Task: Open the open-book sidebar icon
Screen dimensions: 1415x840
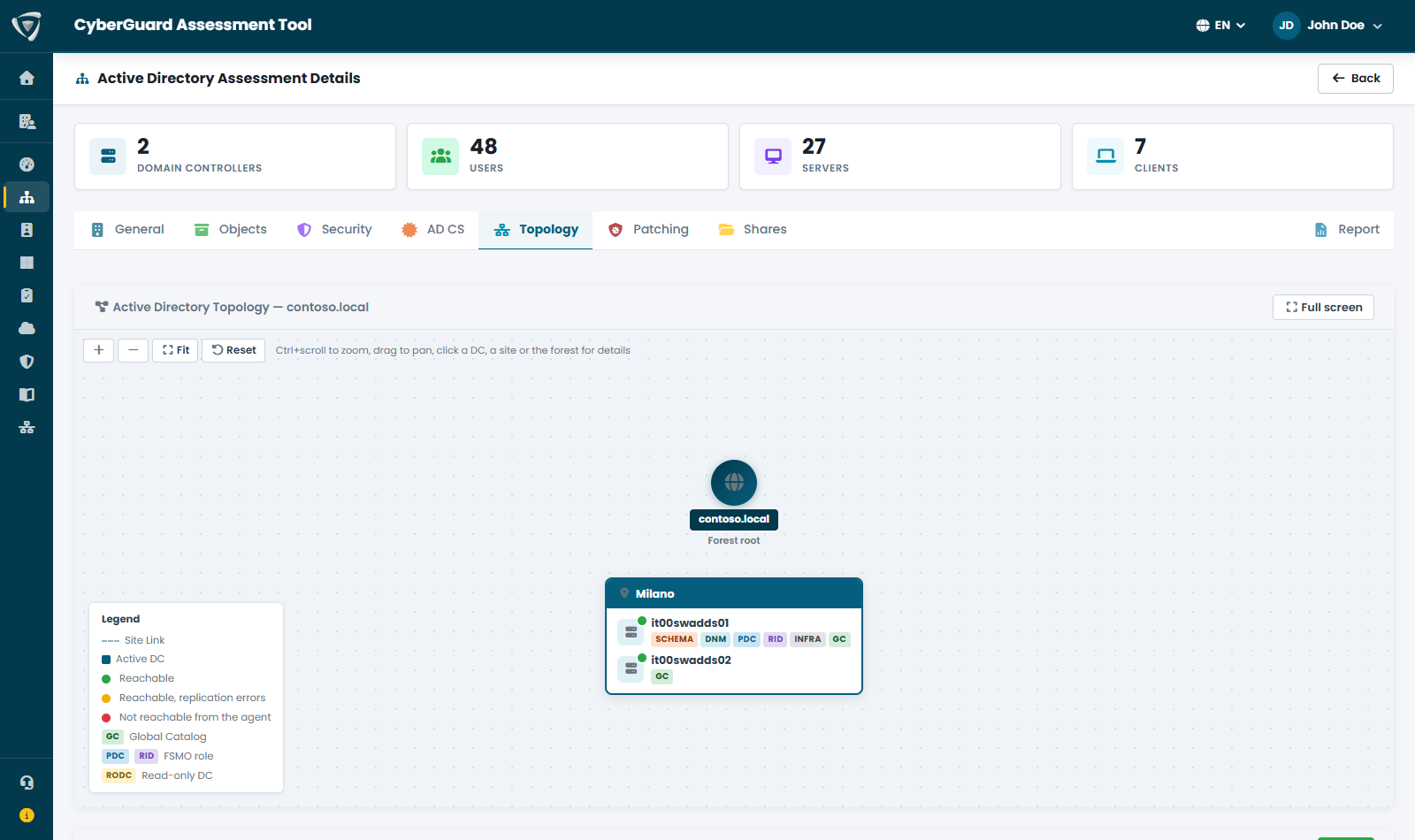Action: point(27,394)
